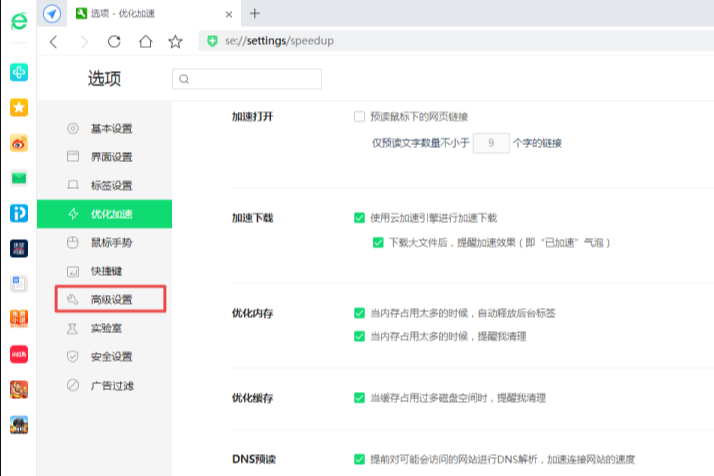Image resolution: width=714 pixels, height=476 pixels.
Task: Open the dark blue square sidebar app
Action: click(x=19, y=249)
